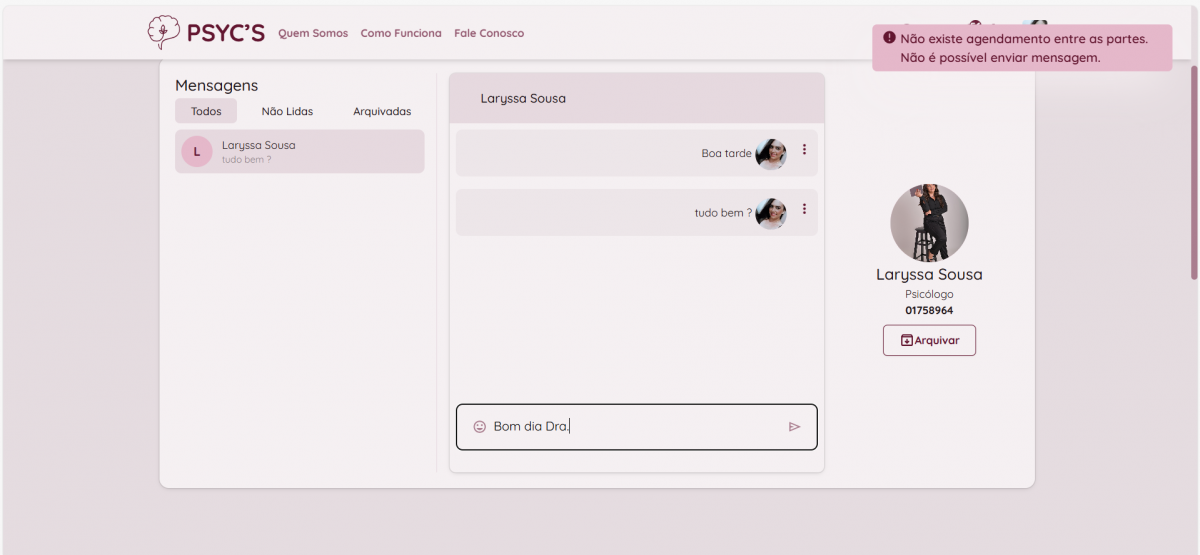1200x555 pixels.
Task: Click sender avatar beside 'Boa tarde' message
Action: (771, 154)
